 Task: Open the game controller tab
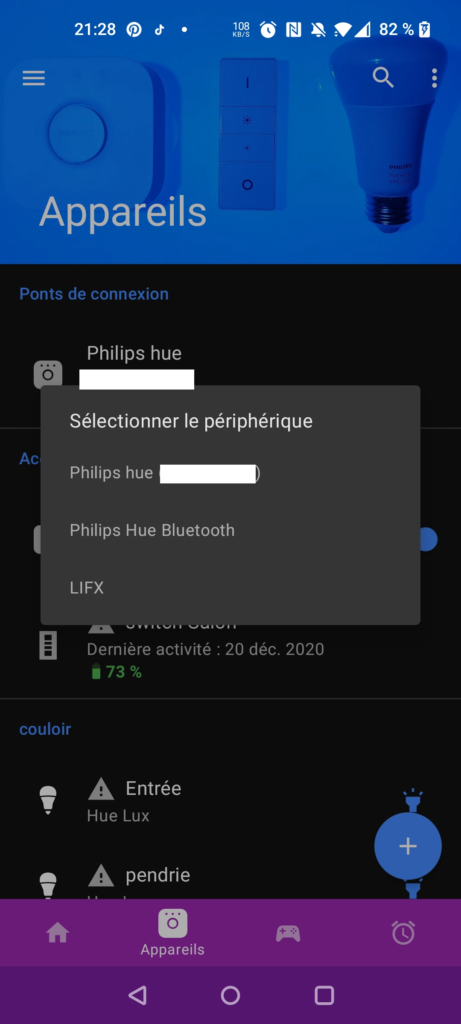288,933
